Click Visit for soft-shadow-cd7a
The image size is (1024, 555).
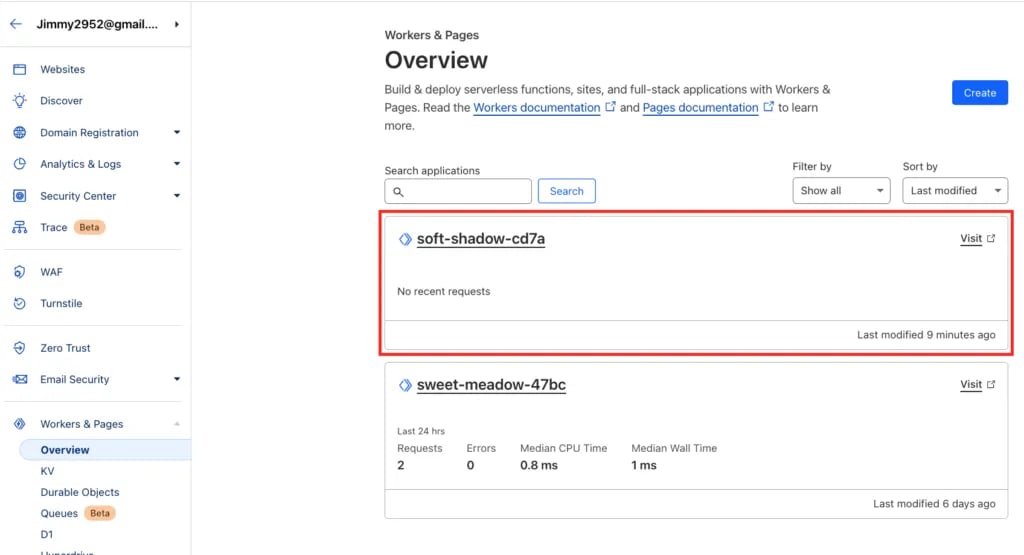[971, 238]
